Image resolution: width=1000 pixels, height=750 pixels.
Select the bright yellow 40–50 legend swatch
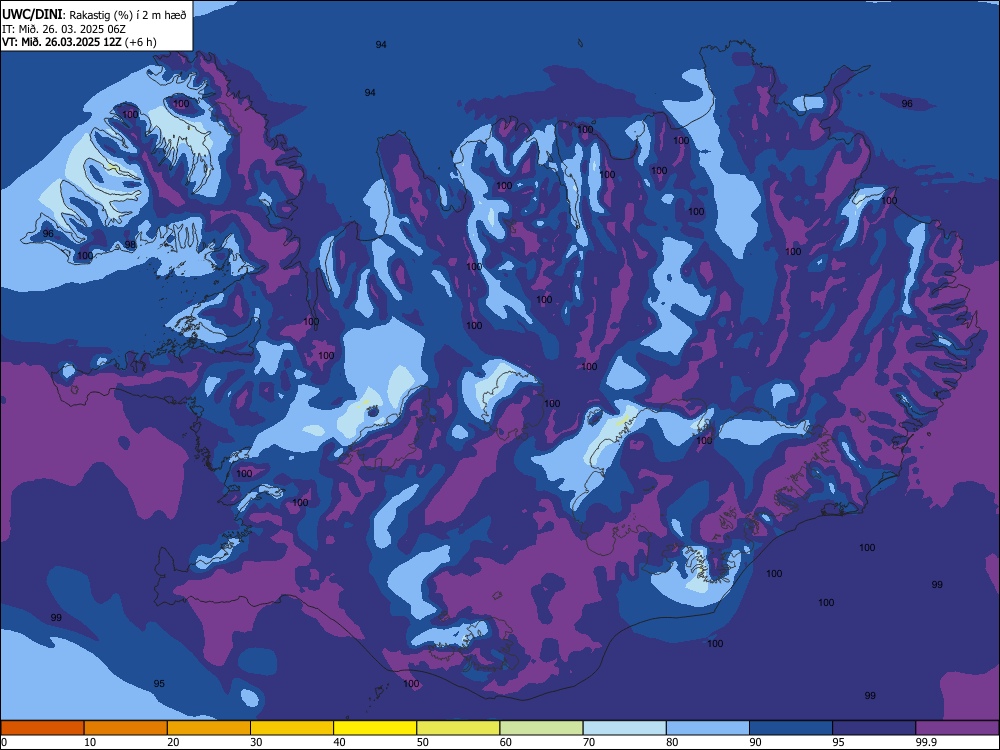tap(375, 728)
